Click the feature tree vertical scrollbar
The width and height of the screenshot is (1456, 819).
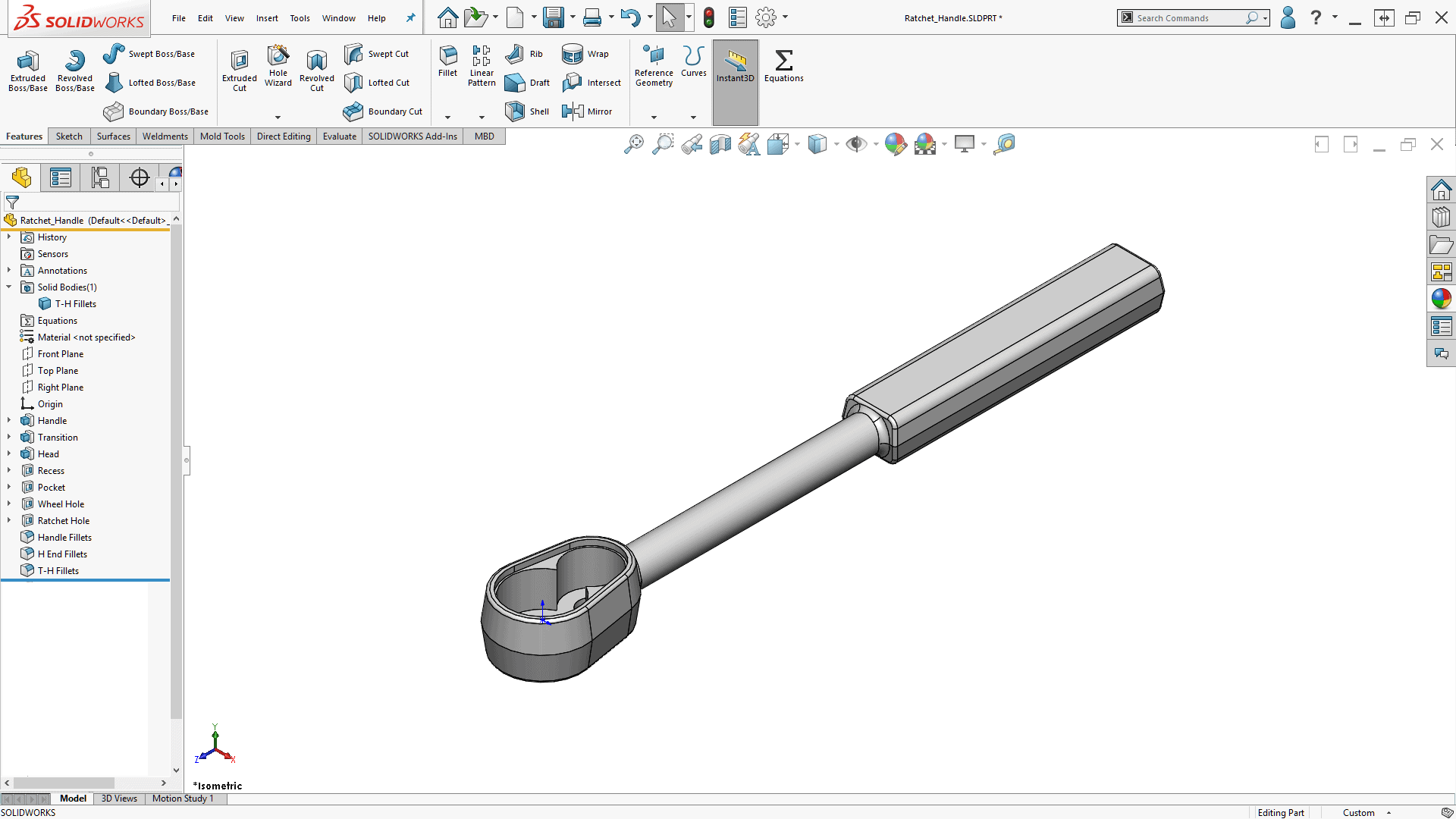pyautogui.click(x=176, y=470)
